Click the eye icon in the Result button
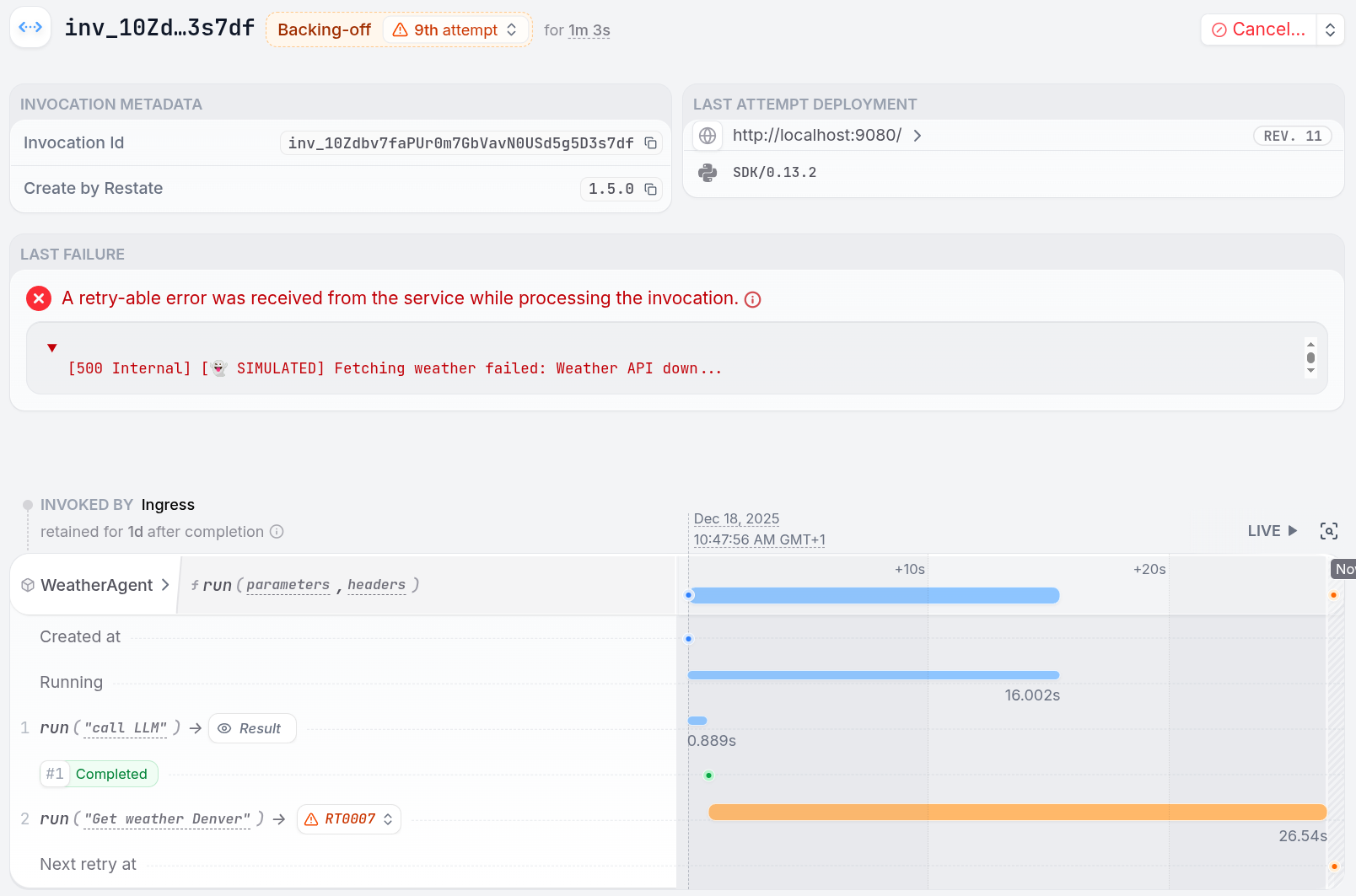 pyautogui.click(x=224, y=728)
